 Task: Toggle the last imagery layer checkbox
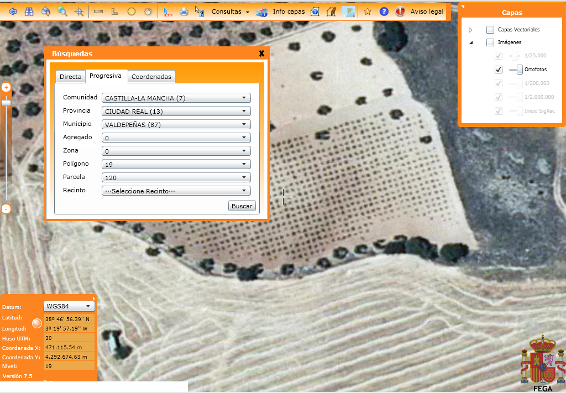click(498, 111)
